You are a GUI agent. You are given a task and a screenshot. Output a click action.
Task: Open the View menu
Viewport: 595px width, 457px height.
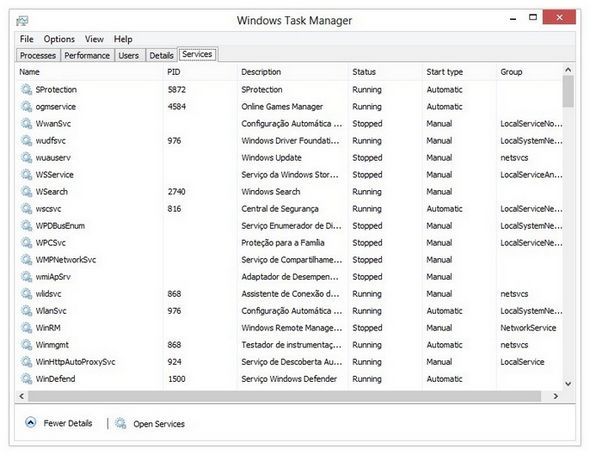[94, 39]
